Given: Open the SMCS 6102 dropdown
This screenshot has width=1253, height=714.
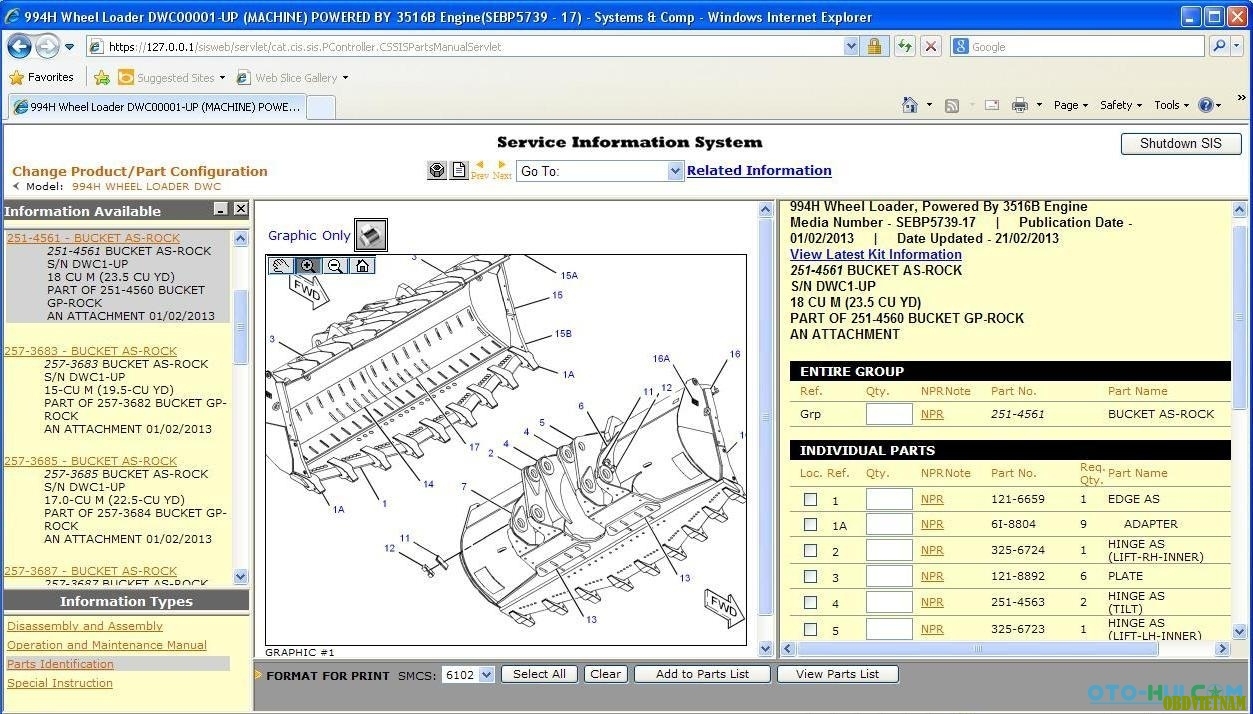Looking at the screenshot, I should 469,675.
